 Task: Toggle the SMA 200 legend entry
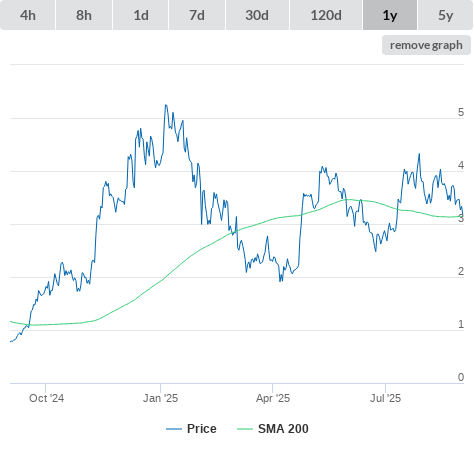(x=273, y=429)
